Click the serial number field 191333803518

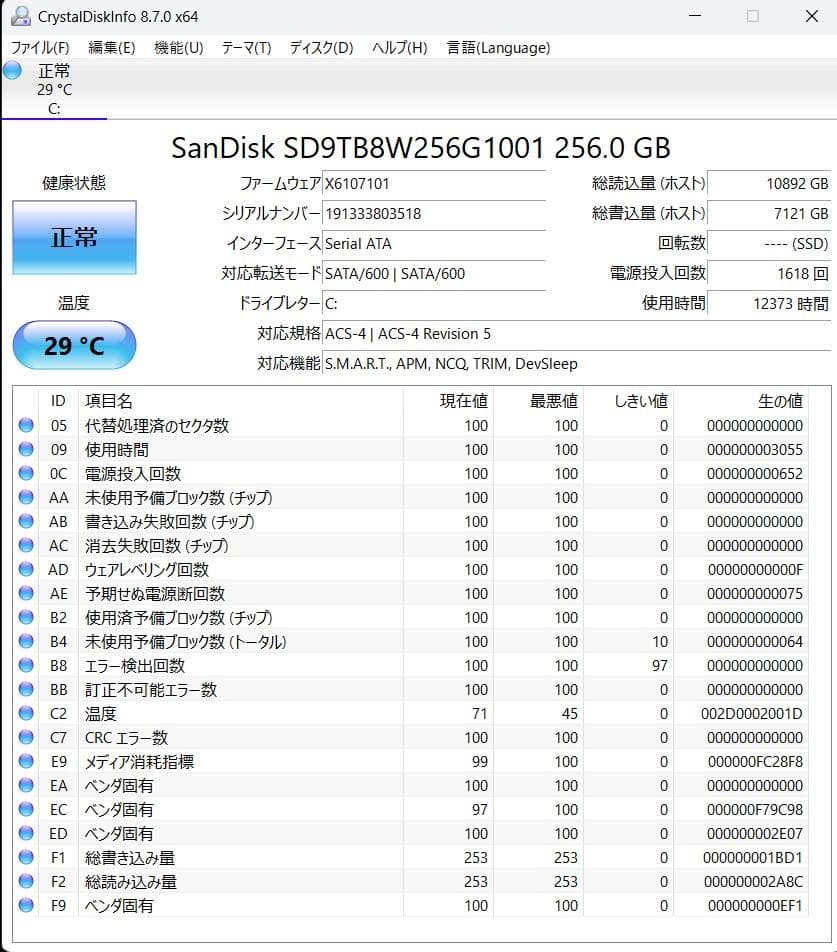pyautogui.click(x=433, y=213)
